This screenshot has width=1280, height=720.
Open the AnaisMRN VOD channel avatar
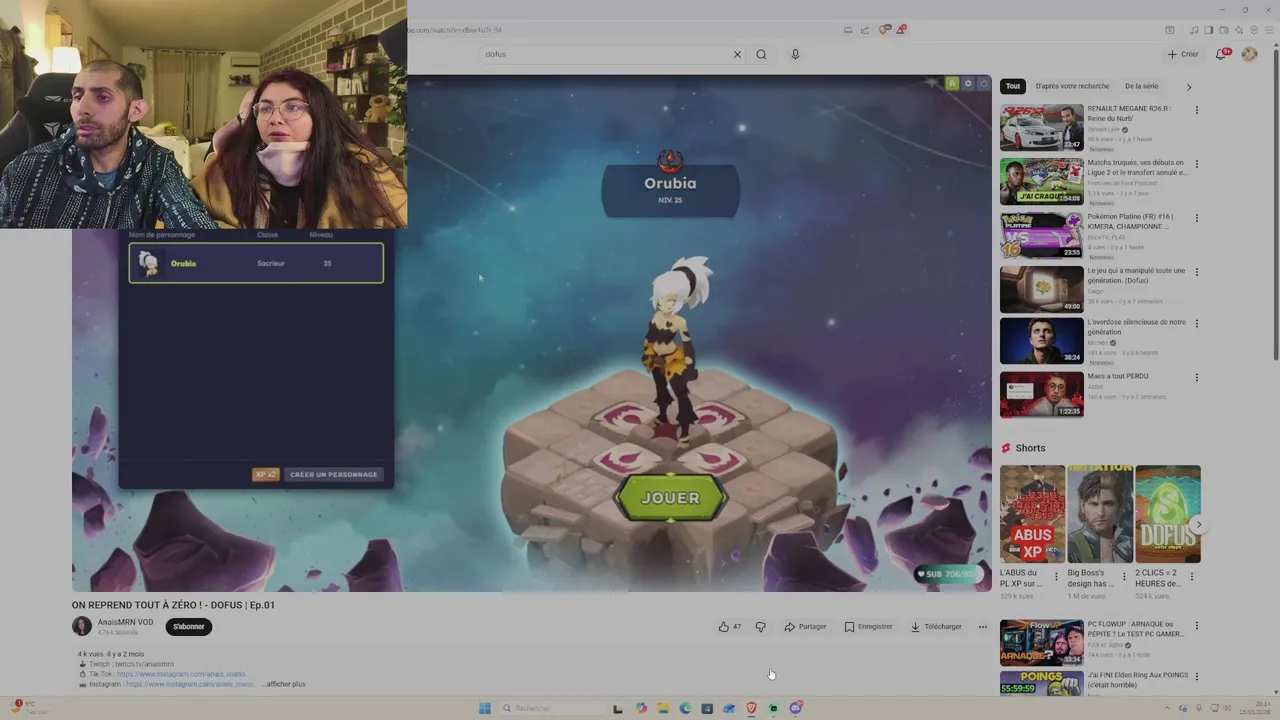(82, 626)
